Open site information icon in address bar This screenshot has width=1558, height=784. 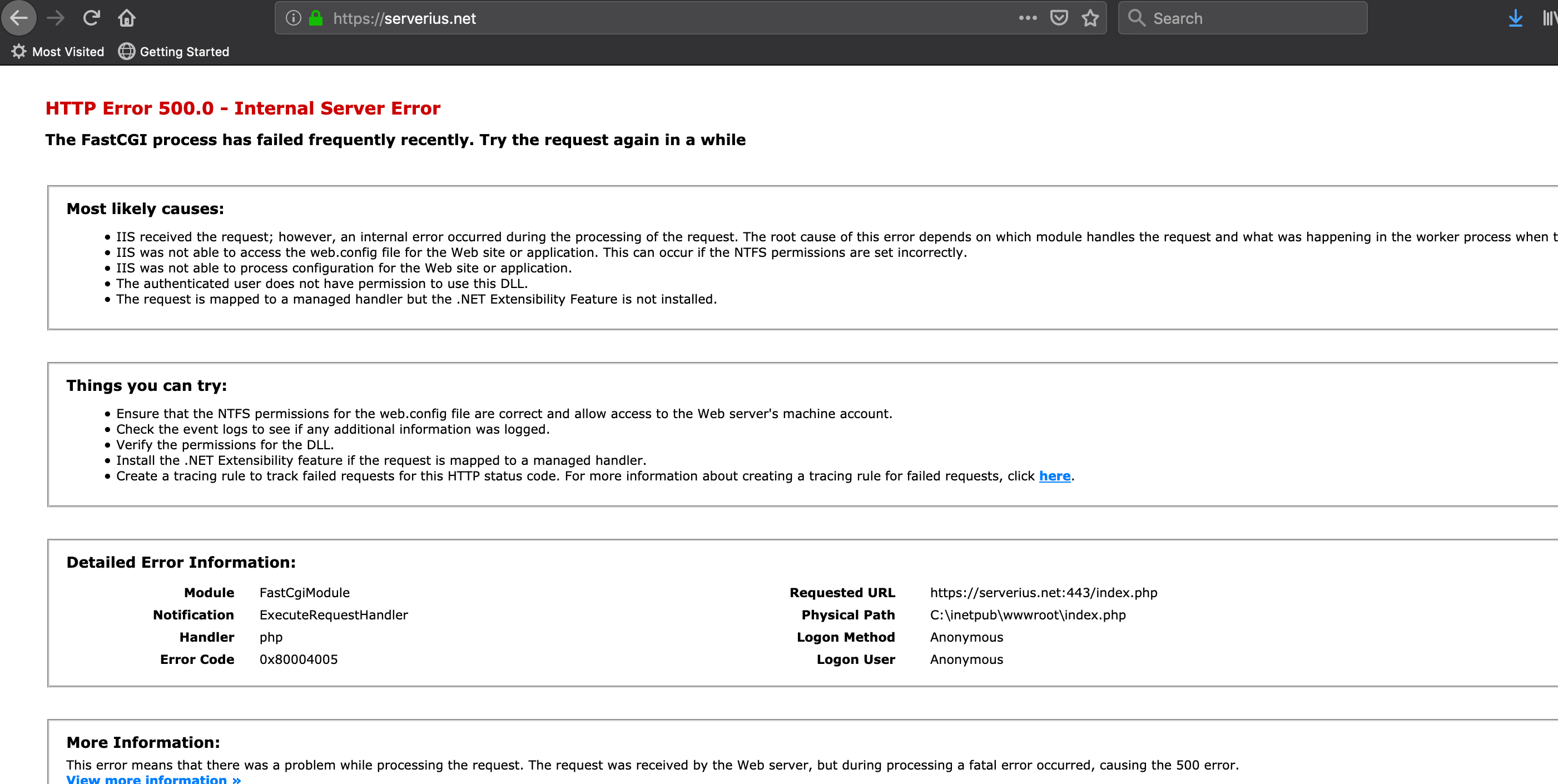pos(294,18)
